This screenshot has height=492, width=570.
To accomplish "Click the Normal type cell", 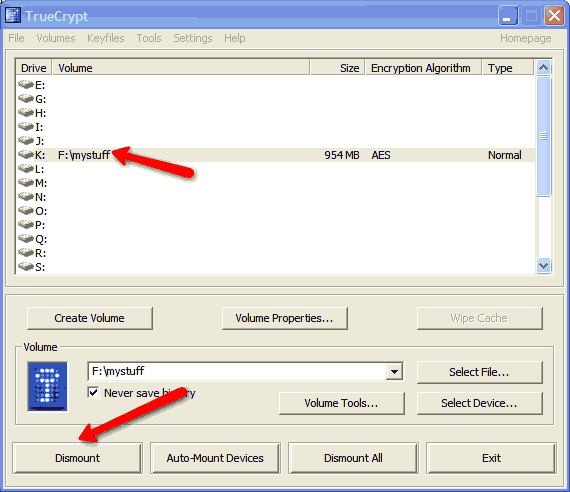I will [505, 155].
